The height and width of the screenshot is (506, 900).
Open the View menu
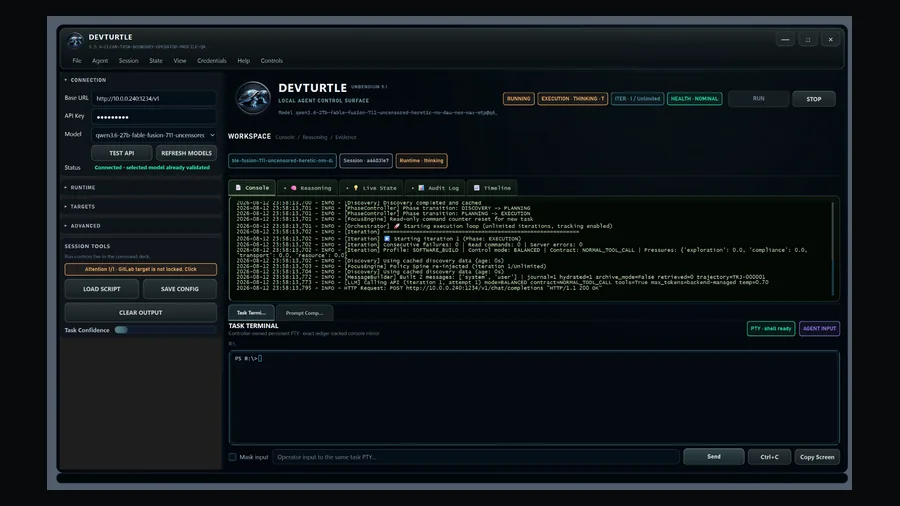180,60
